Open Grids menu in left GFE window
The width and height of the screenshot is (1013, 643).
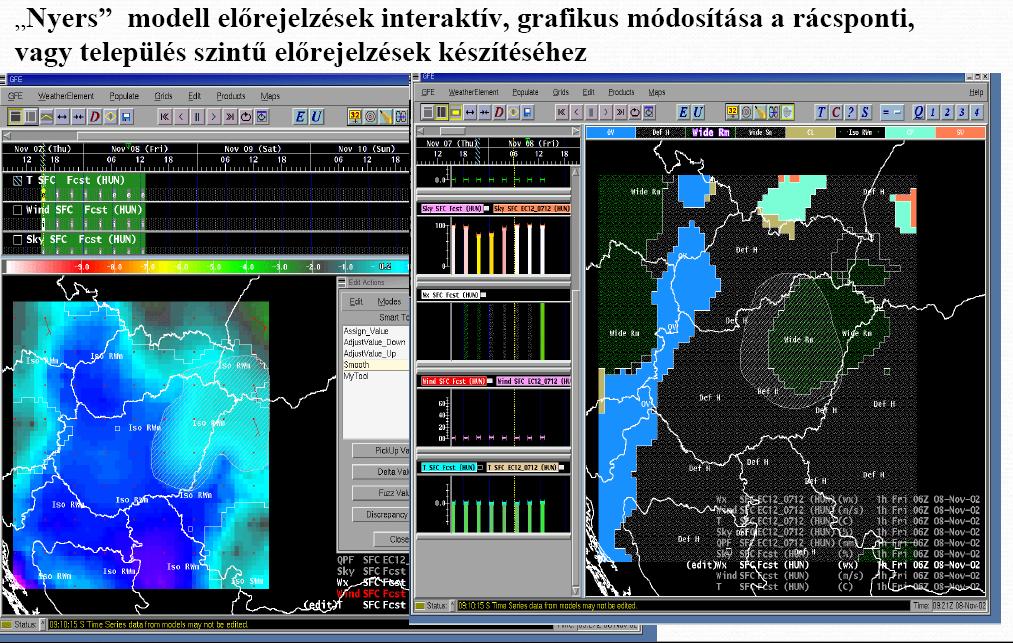point(163,96)
